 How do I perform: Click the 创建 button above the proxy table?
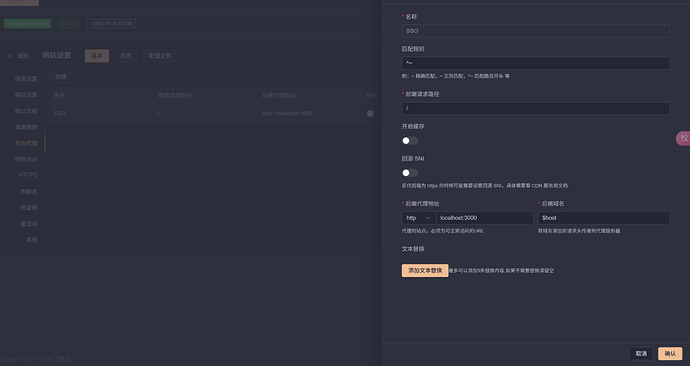pyautogui.click(x=61, y=77)
